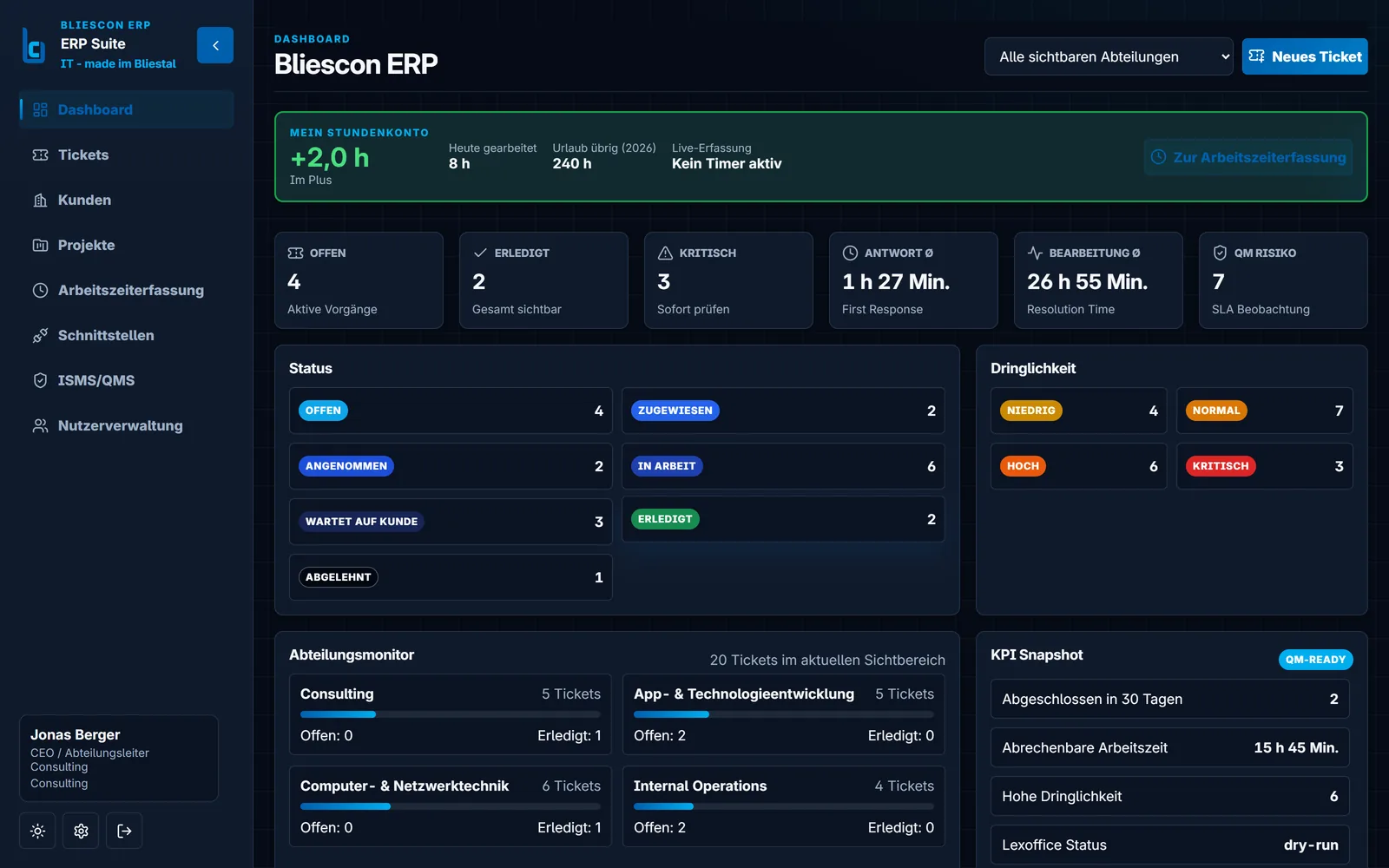Open the Dashboard menu item
Screen dimensions: 1389x868
click(127, 109)
